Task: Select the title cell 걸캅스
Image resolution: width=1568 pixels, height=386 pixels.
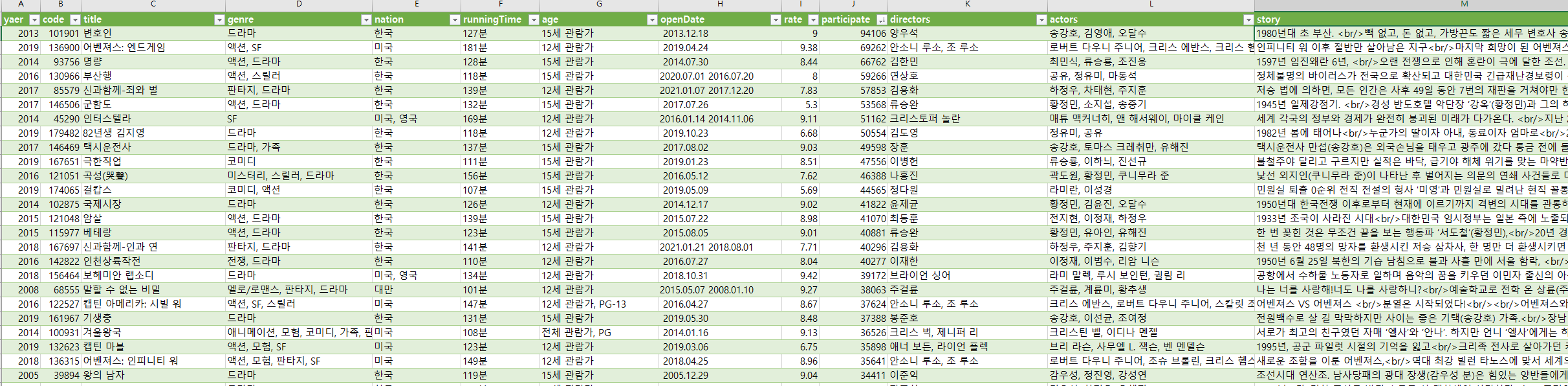Action: (x=153, y=190)
